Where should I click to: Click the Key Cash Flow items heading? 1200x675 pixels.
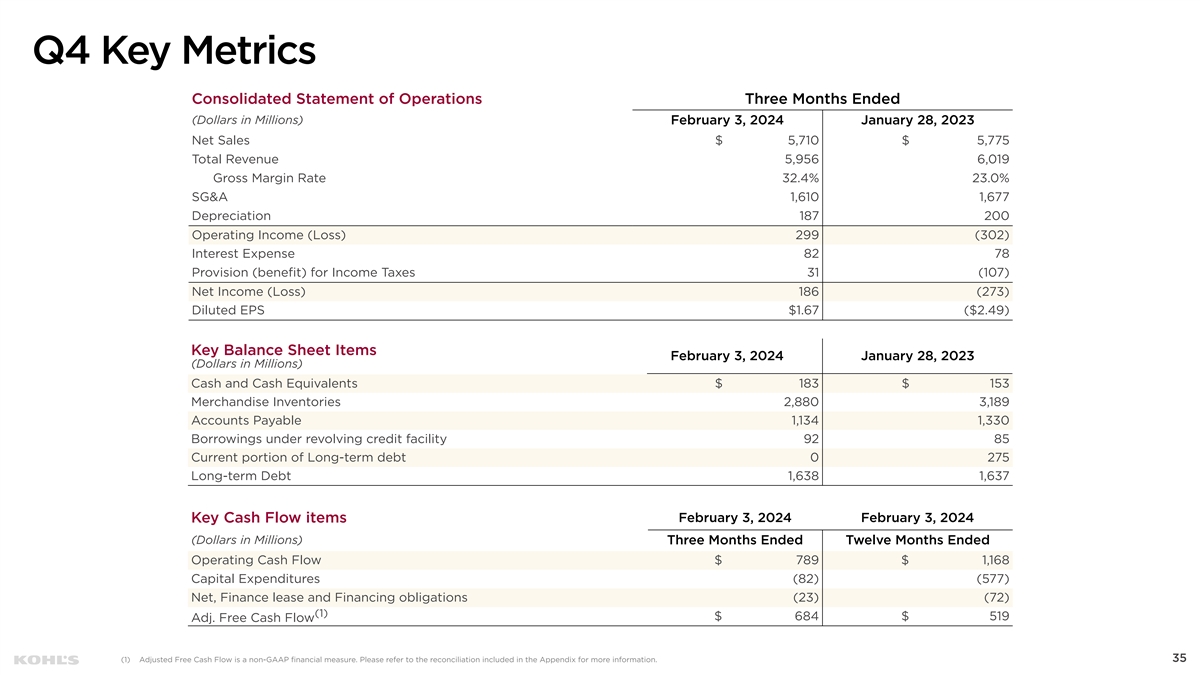pyautogui.click(x=268, y=518)
